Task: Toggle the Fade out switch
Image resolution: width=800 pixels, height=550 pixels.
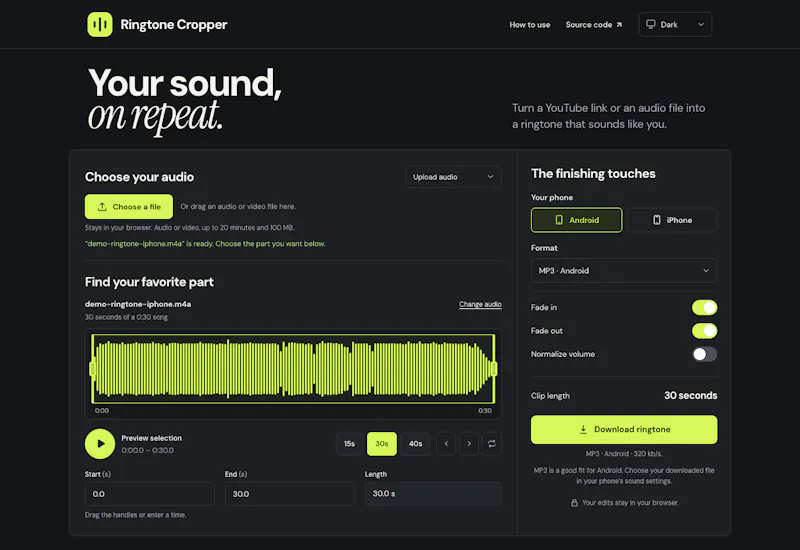Action: click(x=705, y=331)
